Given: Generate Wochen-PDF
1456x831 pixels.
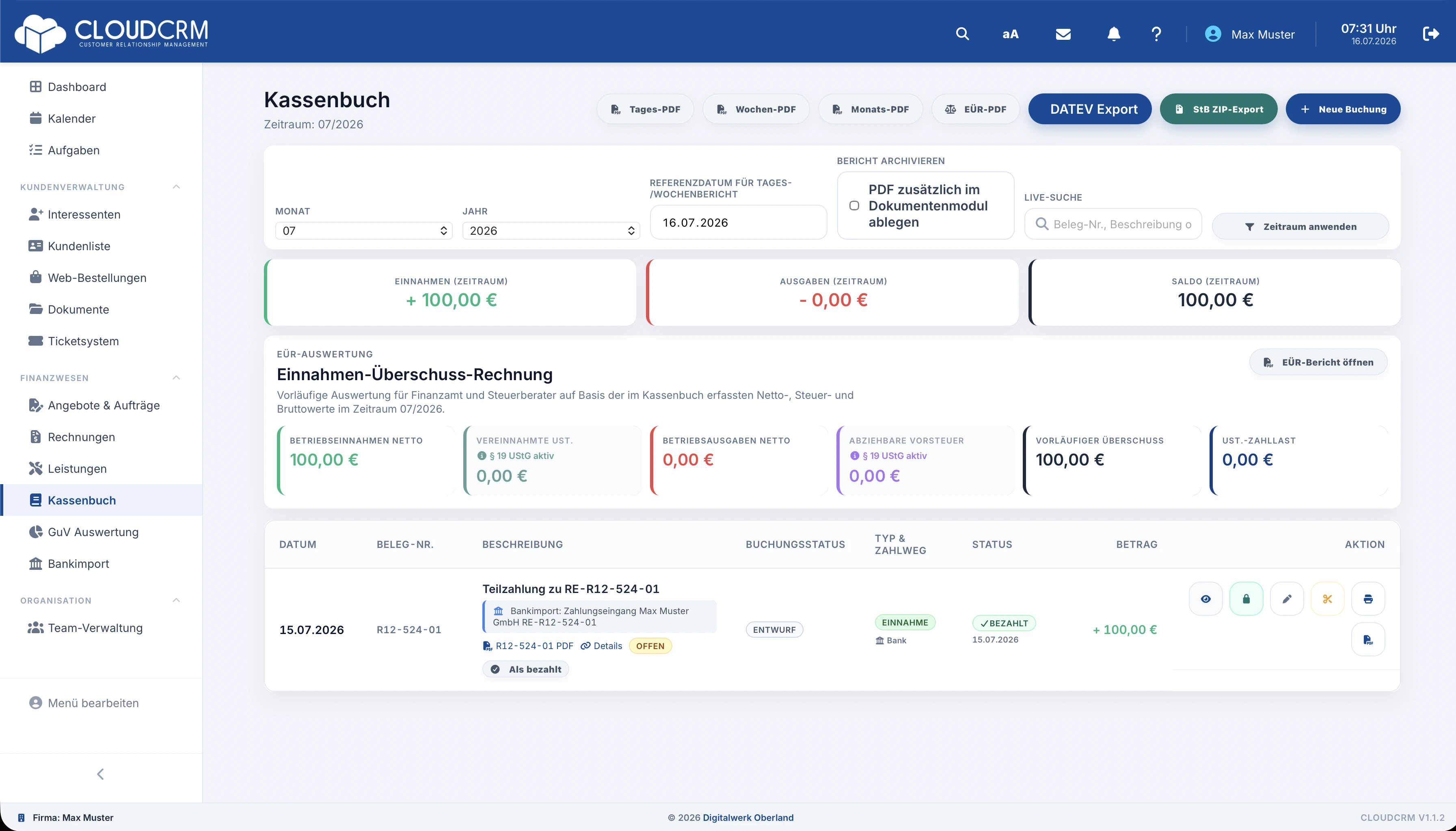Looking at the screenshot, I should coord(756,109).
